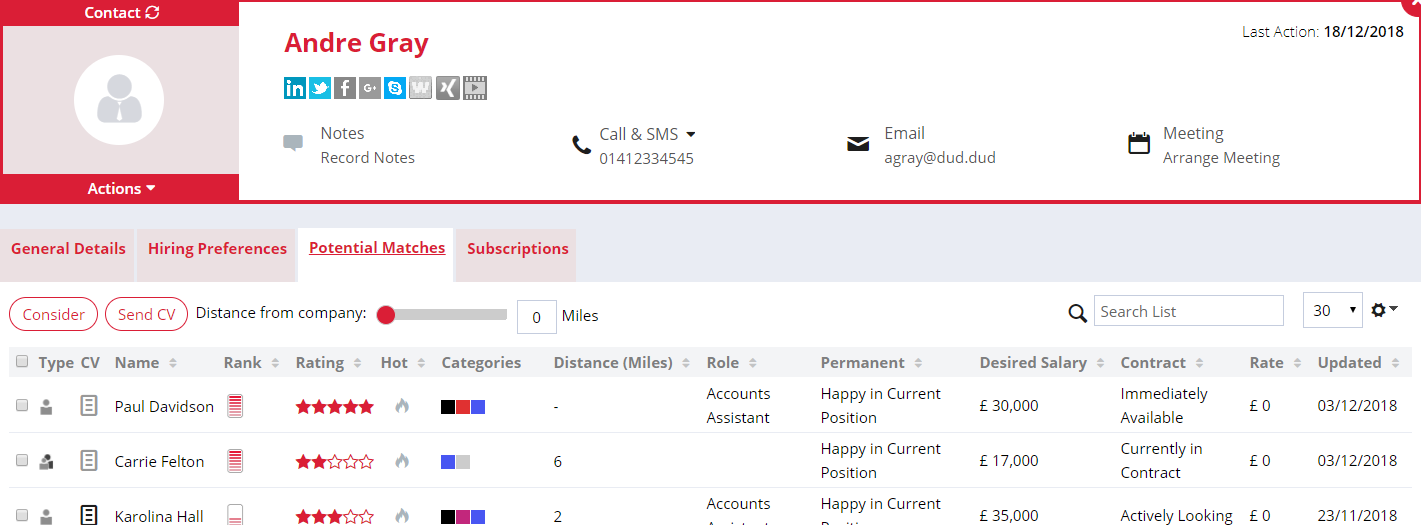This screenshot has height=525, width=1421.
Task: Open the page size dropdown showing 30
Action: (1332, 311)
